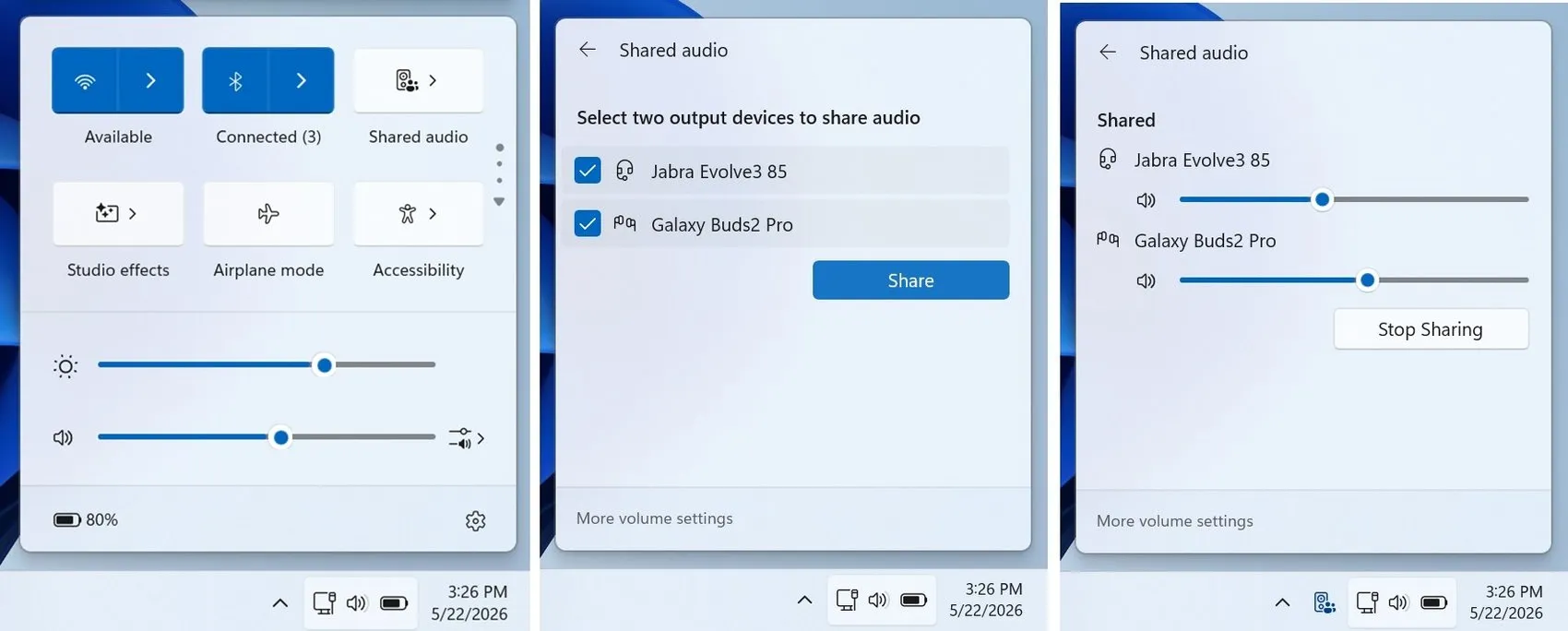Click the speaker icon in right taskbar tray

(1398, 602)
